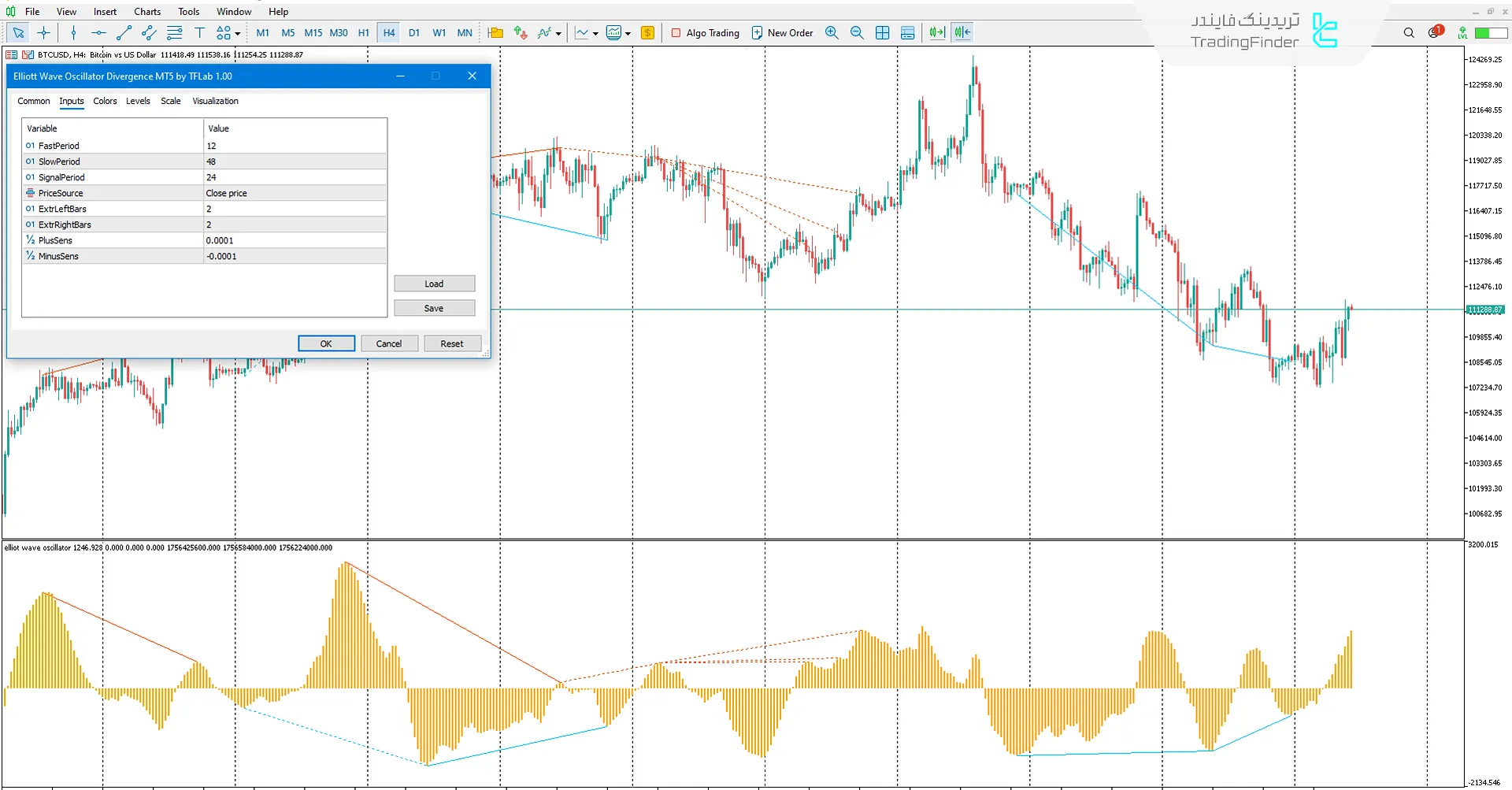This screenshot has width=1512, height=790.
Task: Click the Load settings button
Action: pos(434,283)
